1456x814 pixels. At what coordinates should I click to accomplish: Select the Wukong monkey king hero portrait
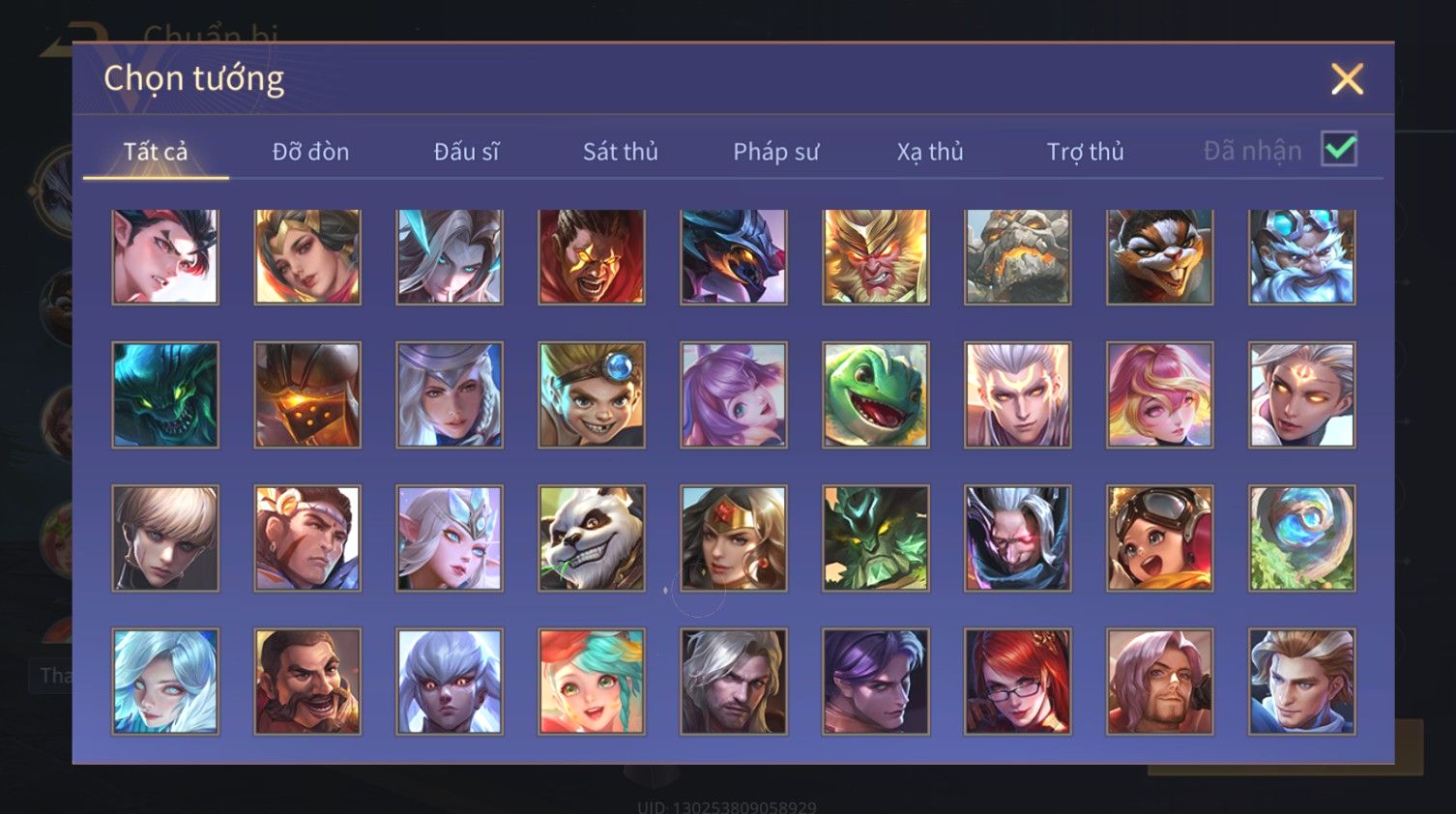click(876, 257)
